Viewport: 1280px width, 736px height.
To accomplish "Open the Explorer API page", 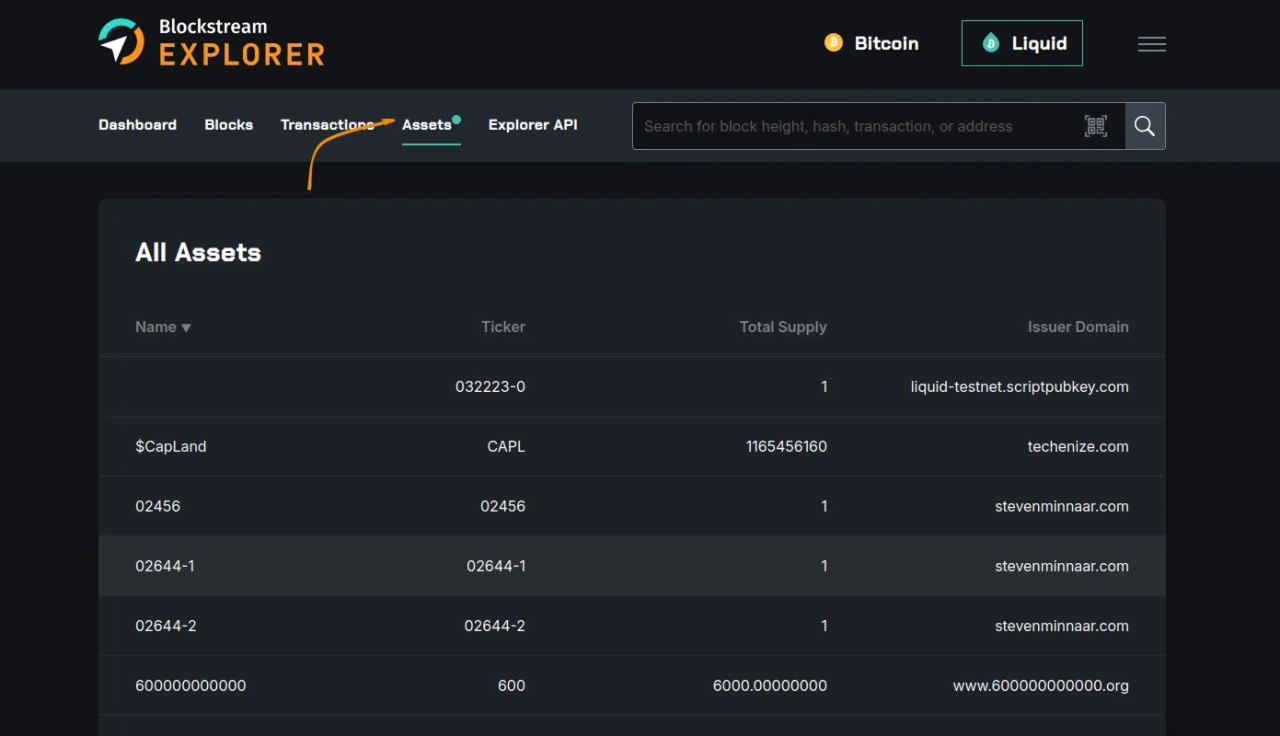I will coord(532,125).
